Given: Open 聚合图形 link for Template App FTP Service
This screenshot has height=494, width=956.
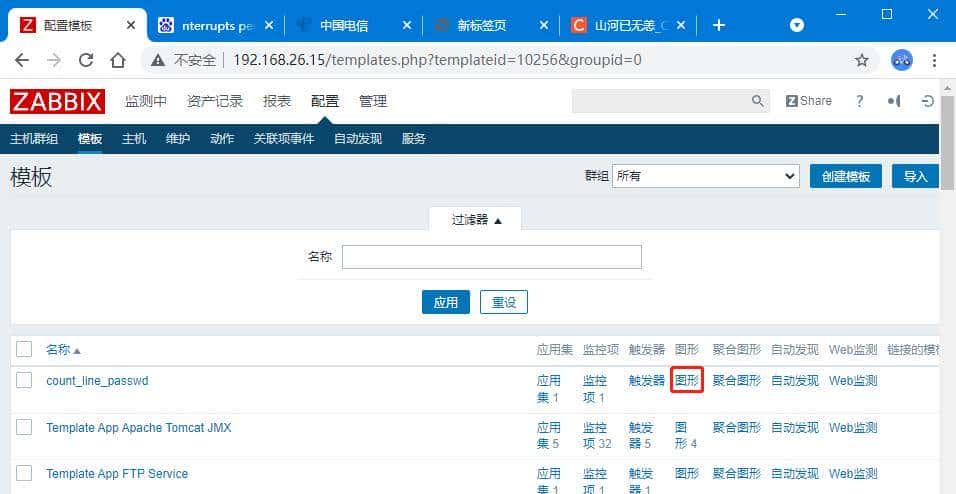Looking at the screenshot, I should [x=737, y=474].
